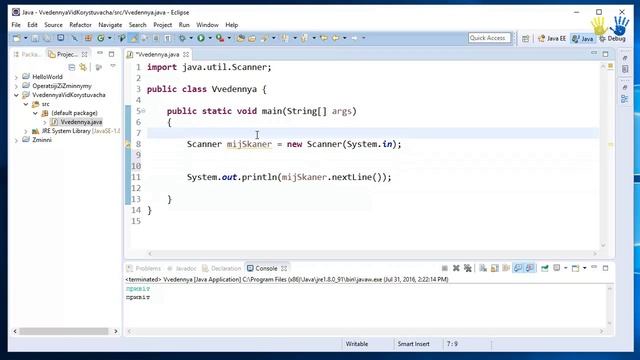640x360 pixels.
Task: Click the Next Annotation toolbar icon
Action: (284, 38)
